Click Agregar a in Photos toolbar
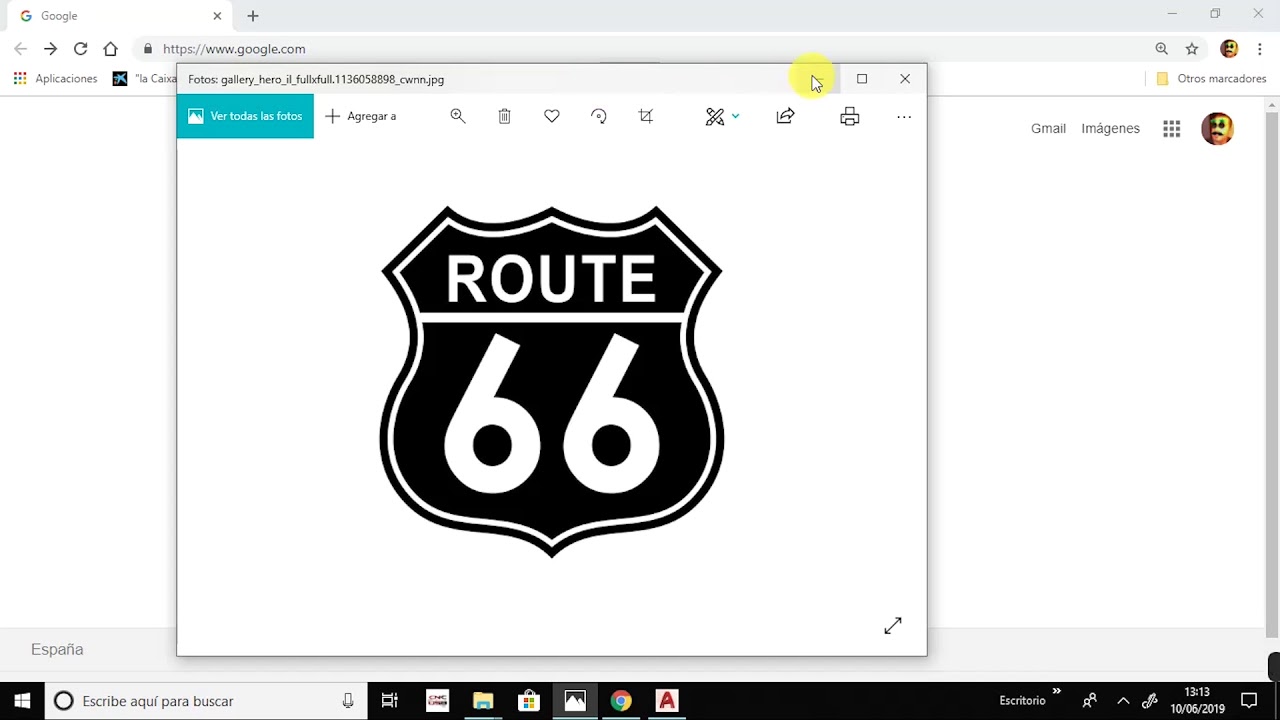The width and height of the screenshot is (1280, 720). coord(361,116)
